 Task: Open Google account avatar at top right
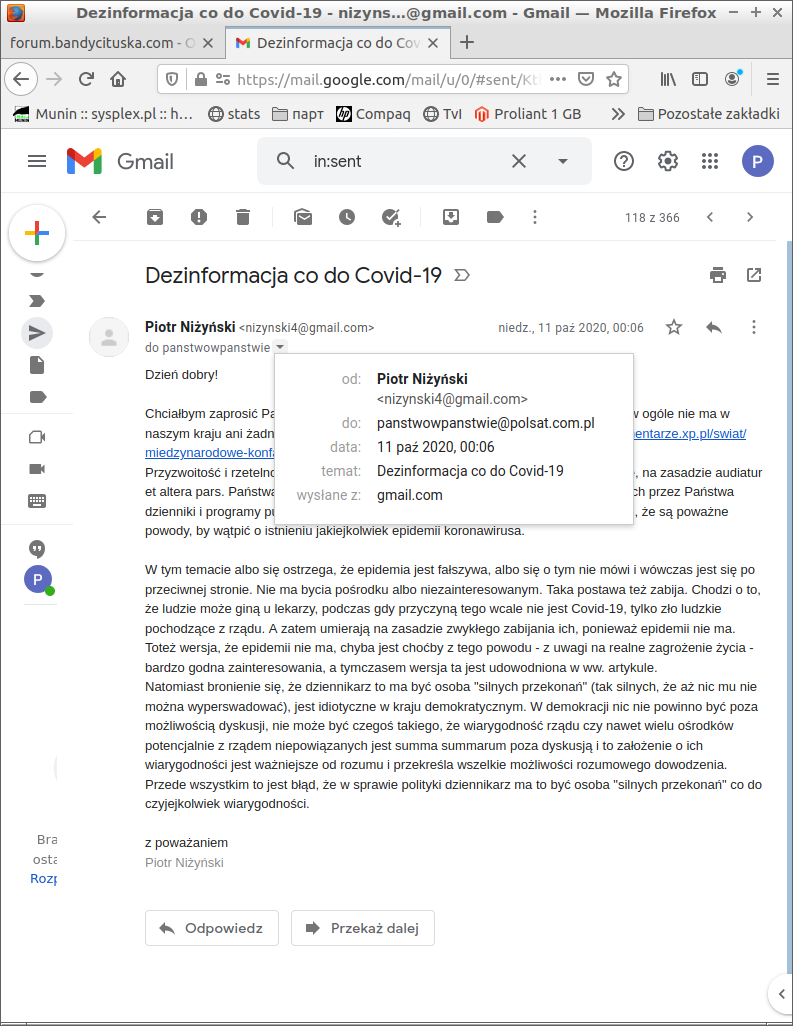(758, 161)
